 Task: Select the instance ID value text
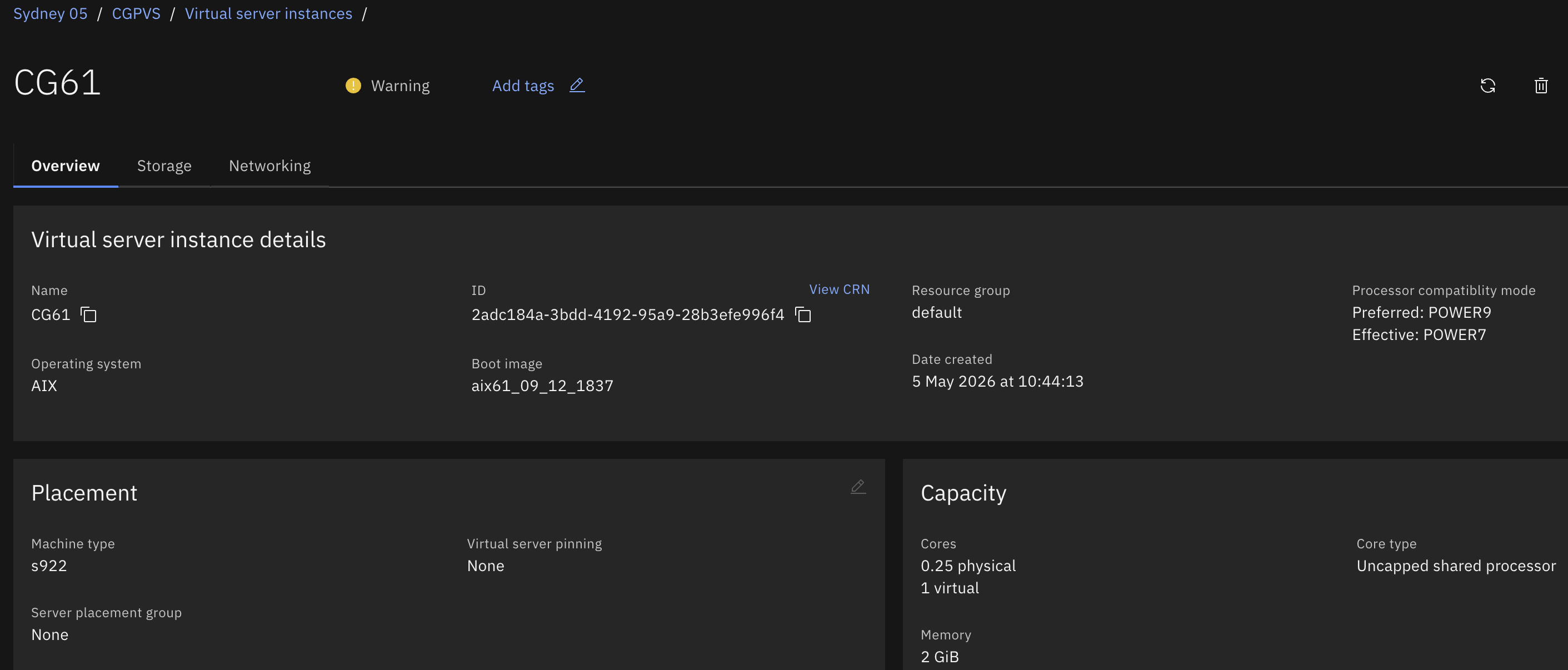(x=627, y=314)
